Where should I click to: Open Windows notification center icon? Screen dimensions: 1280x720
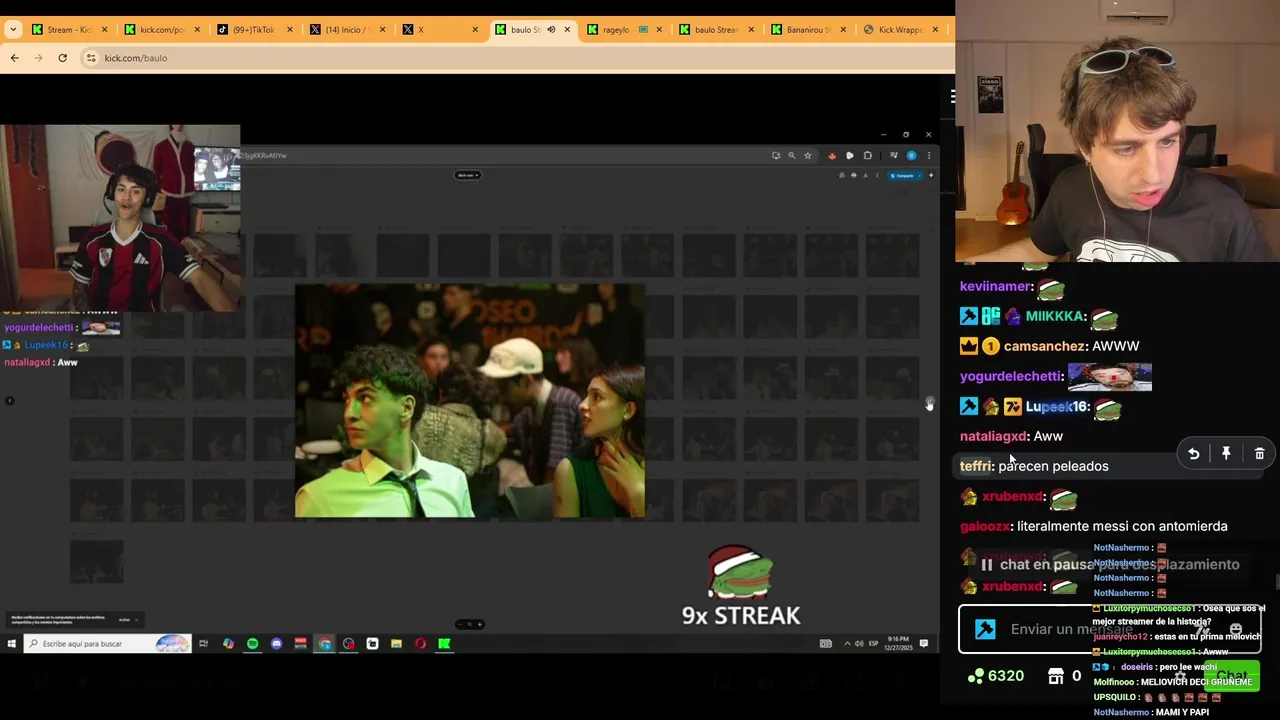pos(924,644)
